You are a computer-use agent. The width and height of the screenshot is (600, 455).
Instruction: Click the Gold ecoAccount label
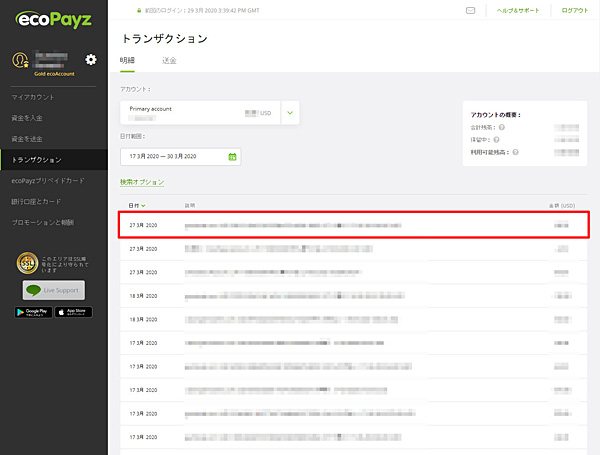(54, 74)
